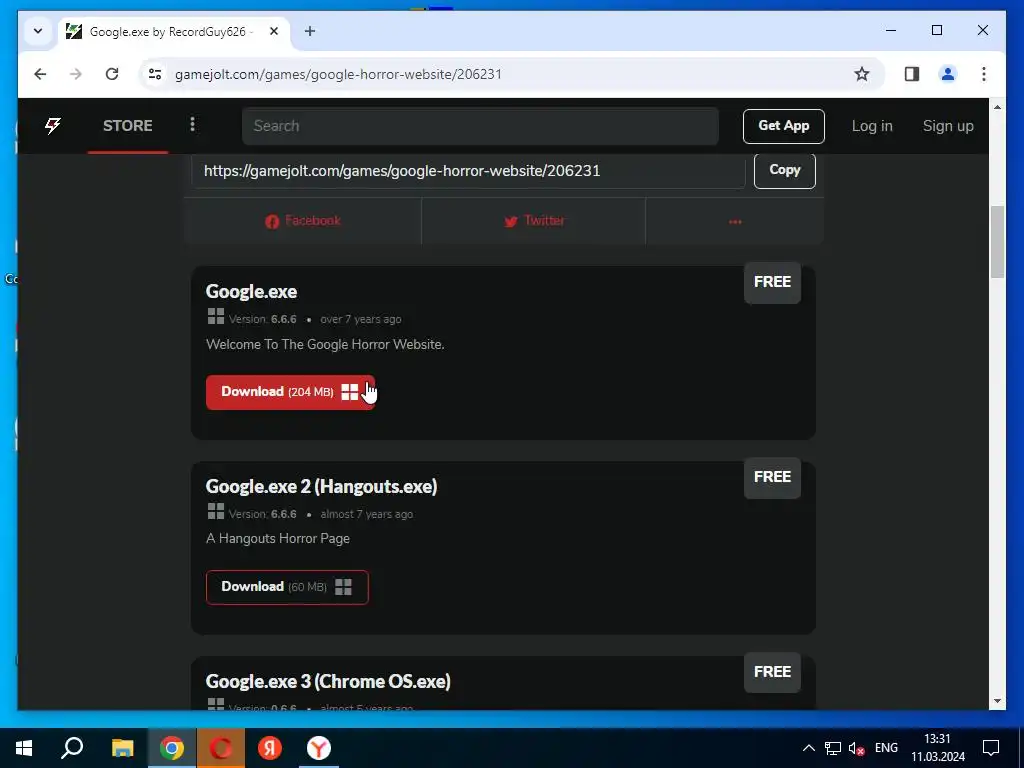Reload the gamejolt page

(112, 74)
